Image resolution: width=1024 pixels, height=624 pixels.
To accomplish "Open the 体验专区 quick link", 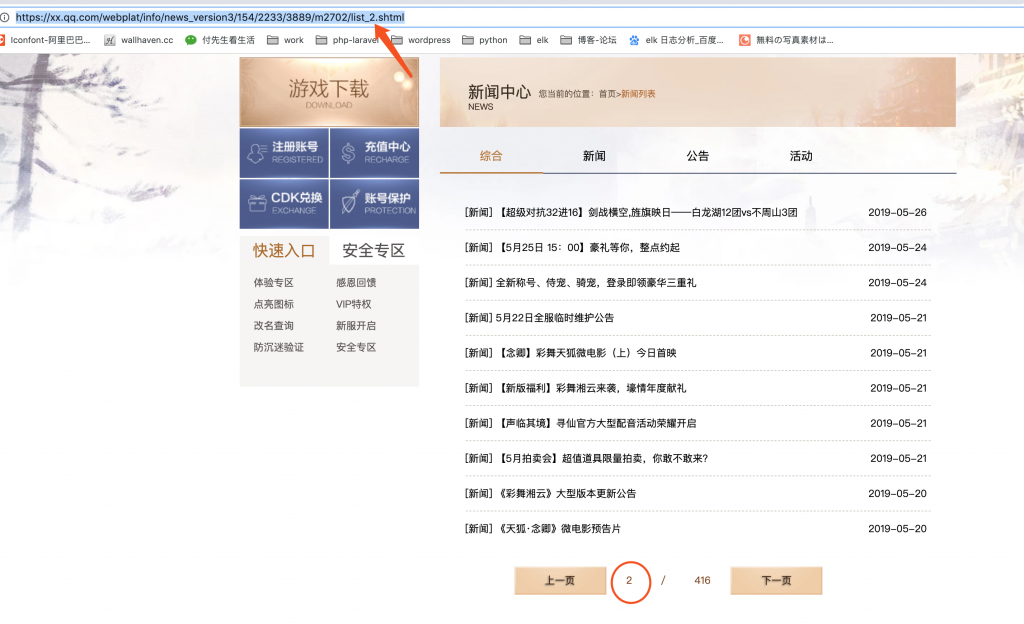I will tap(274, 283).
